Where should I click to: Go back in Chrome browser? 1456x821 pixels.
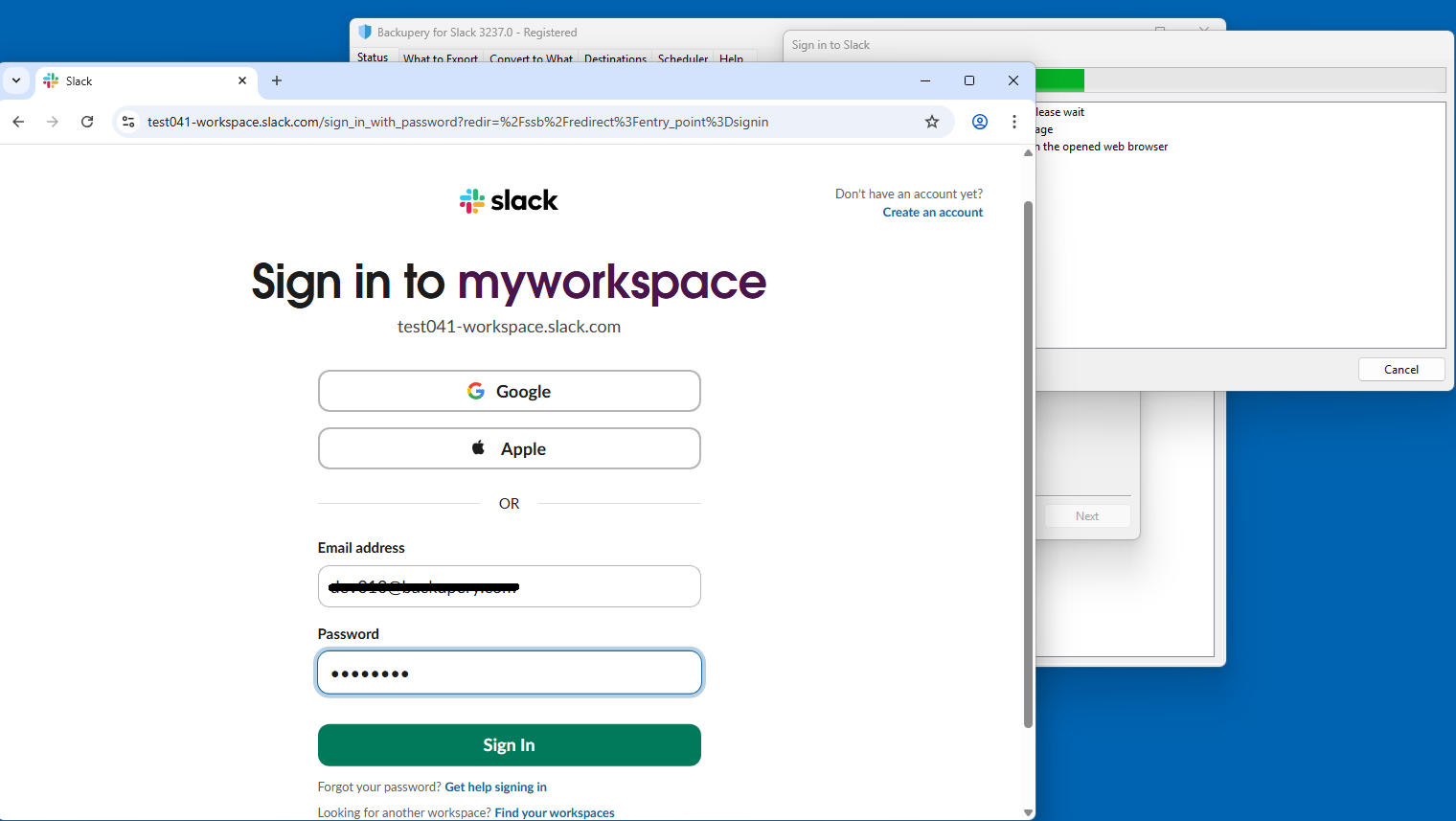[18, 122]
